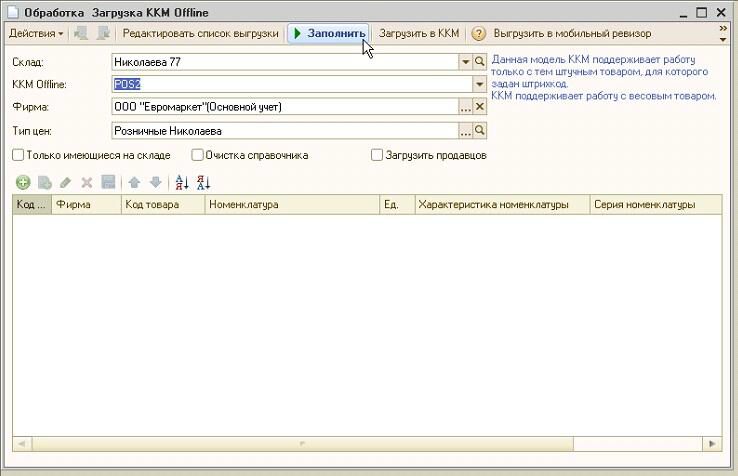Click Серия номенклатуры column header
This screenshot has height=476, width=738.
click(x=656, y=204)
